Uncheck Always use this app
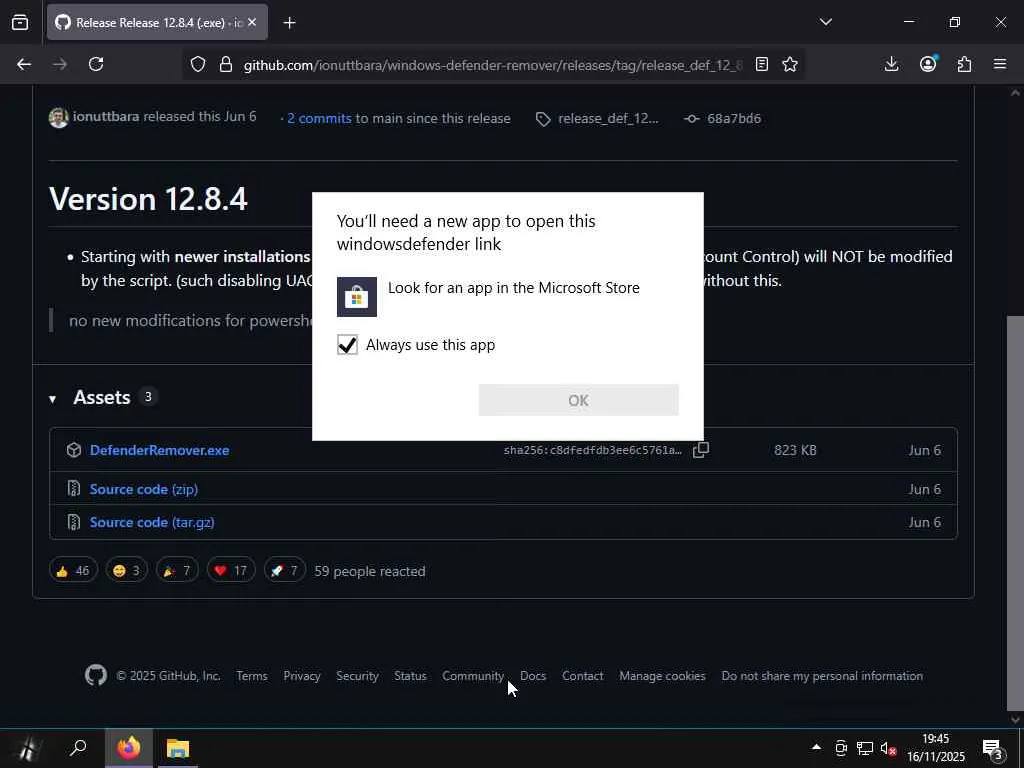1024x768 pixels. [x=347, y=344]
